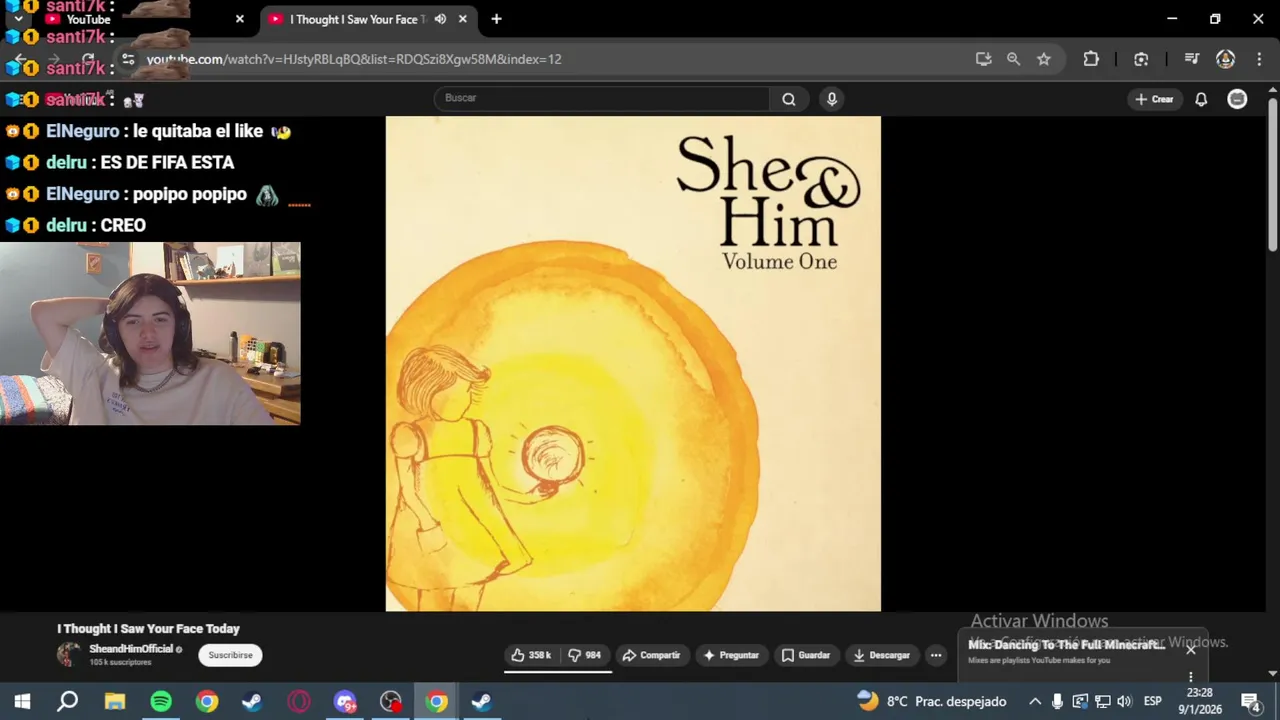The width and height of the screenshot is (1280, 720).
Task: Open the network icon in system tray
Action: [1103, 701]
